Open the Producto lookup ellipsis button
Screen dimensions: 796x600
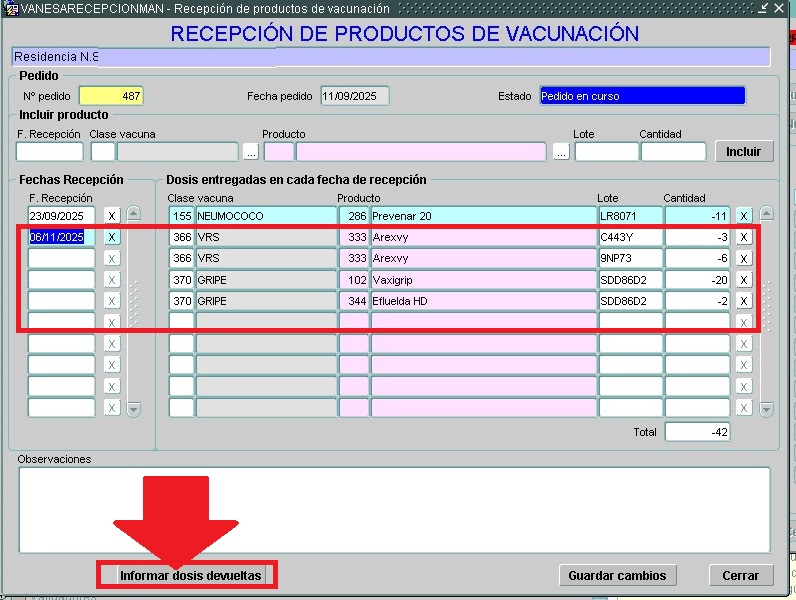point(561,152)
